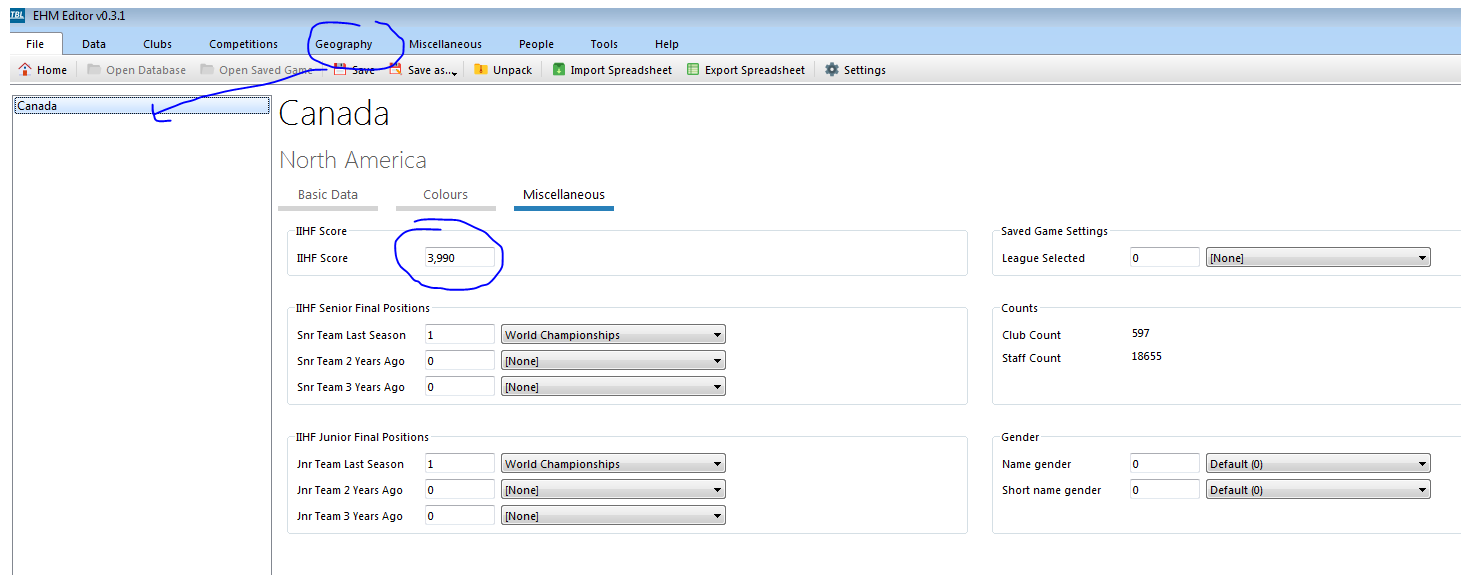This screenshot has height=575, width=1461.
Task: Open the Tools menu tab
Action: tap(604, 44)
